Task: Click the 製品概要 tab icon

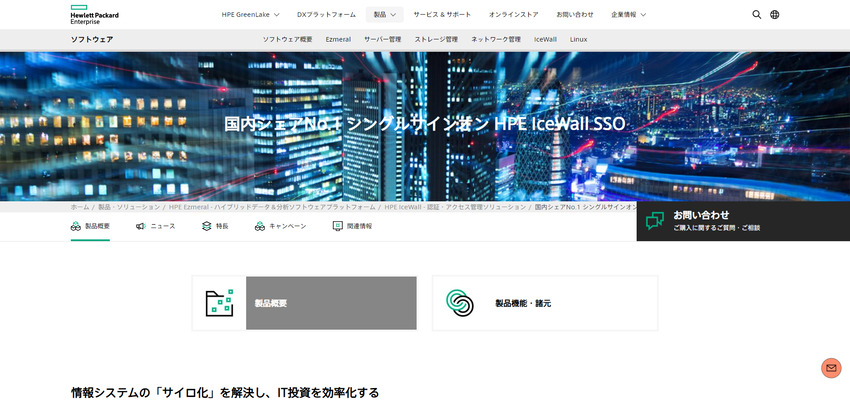Action: click(x=76, y=226)
